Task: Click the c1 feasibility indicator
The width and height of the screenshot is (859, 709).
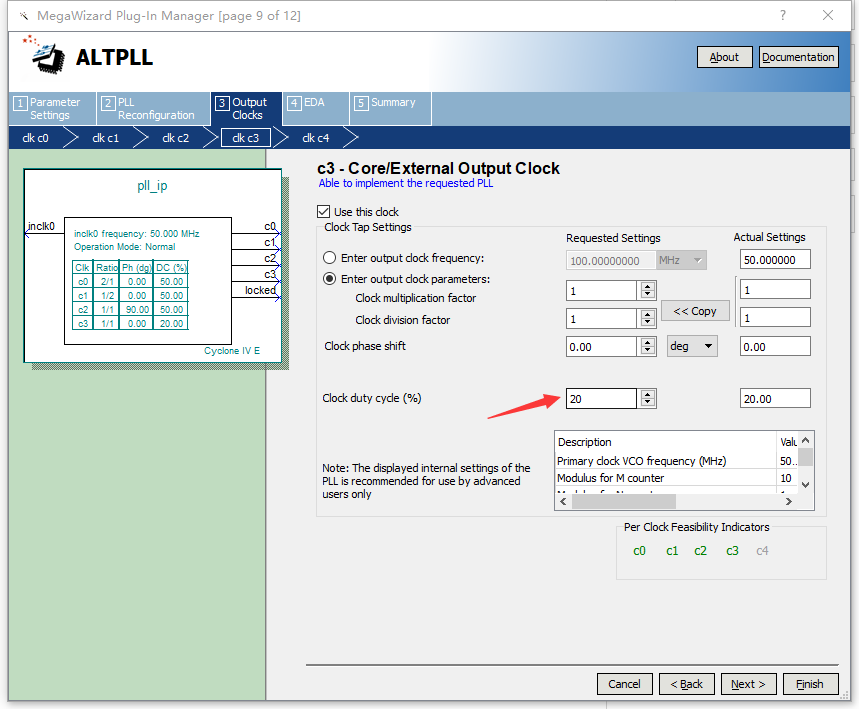Action: 672,551
